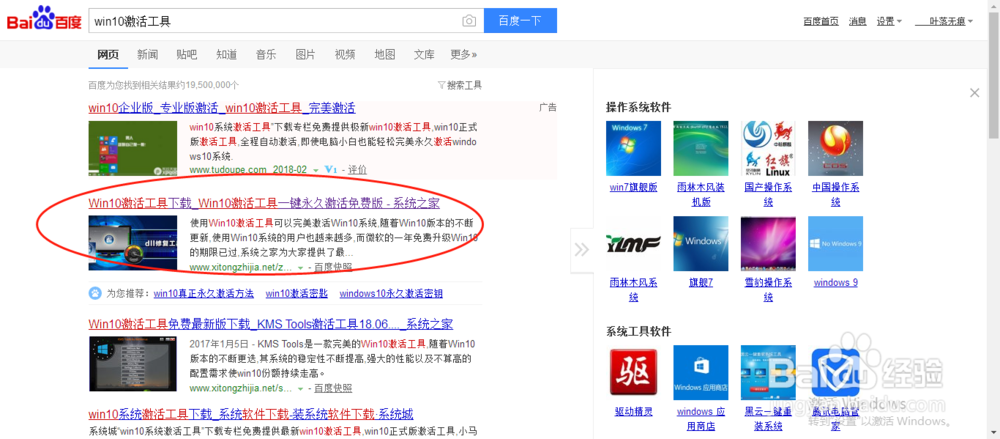The width and height of the screenshot is (1000, 439).
Task: Click the win7旗舰版 icon
Action: [x=633, y=148]
